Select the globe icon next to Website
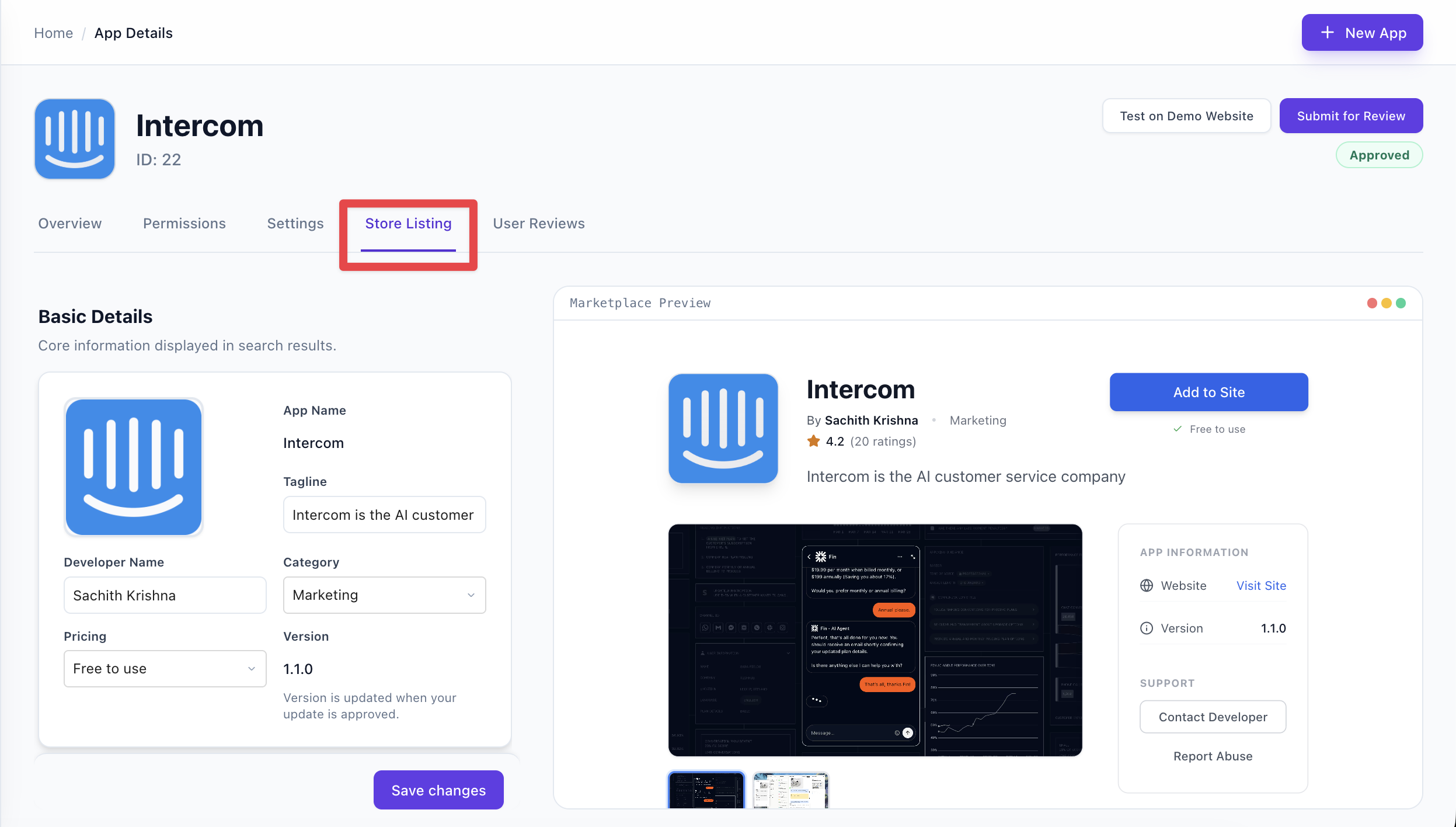Screen dimensions: 1456x827 click(x=1146, y=585)
